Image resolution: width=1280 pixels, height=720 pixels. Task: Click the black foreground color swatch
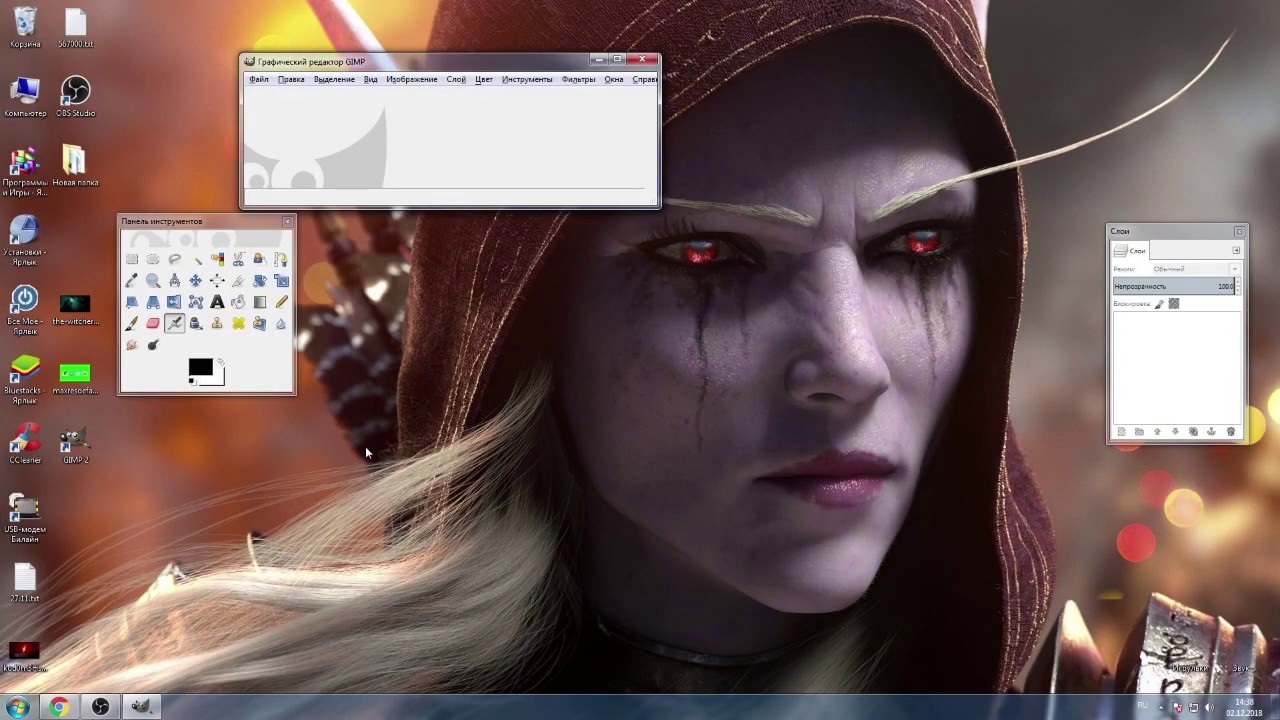coord(200,366)
